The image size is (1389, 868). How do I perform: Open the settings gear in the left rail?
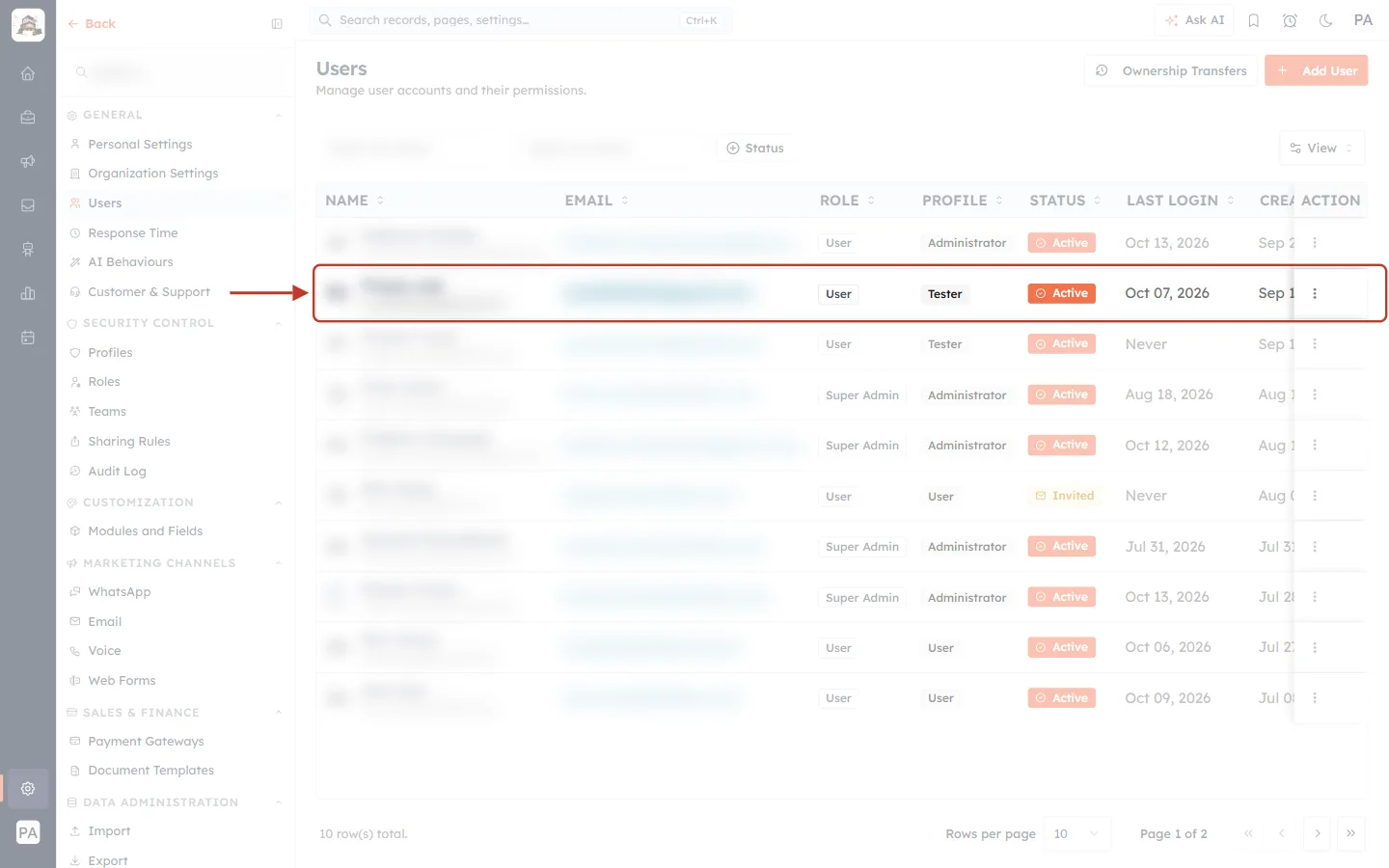coord(28,789)
